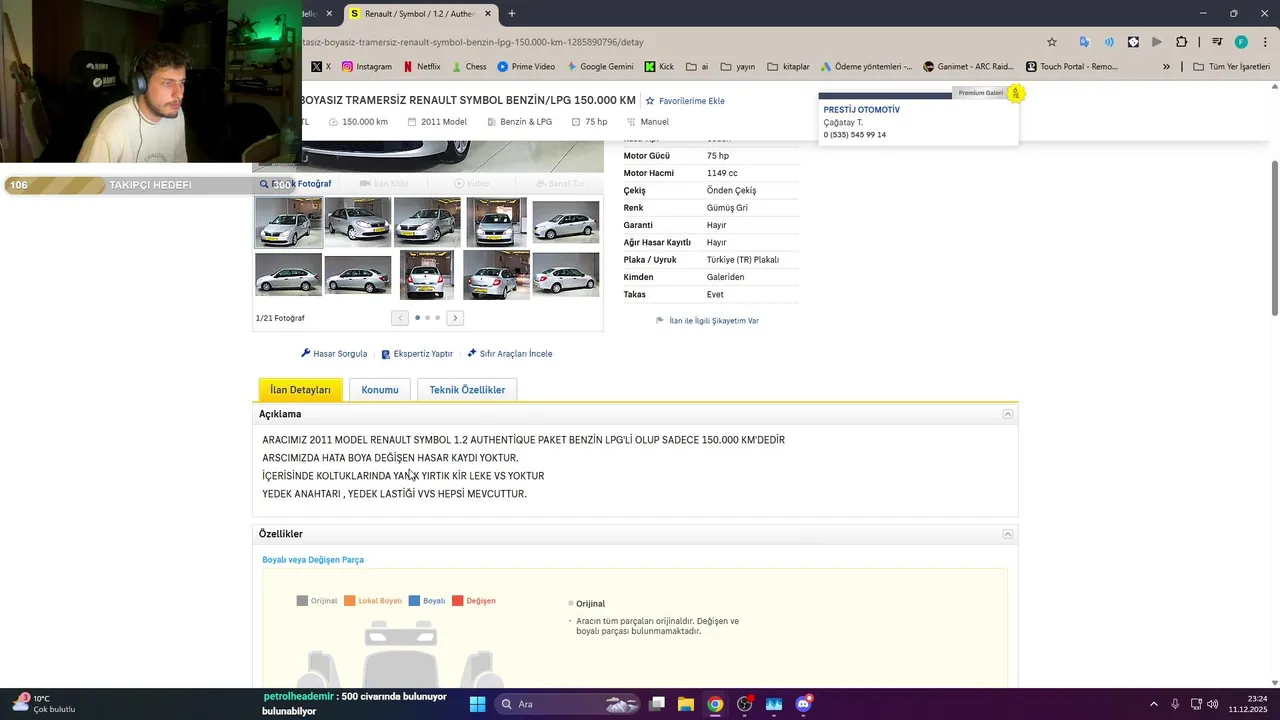Open the Video media tab
The height and width of the screenshot is (720, 1280).
click(x=472, y=184)
